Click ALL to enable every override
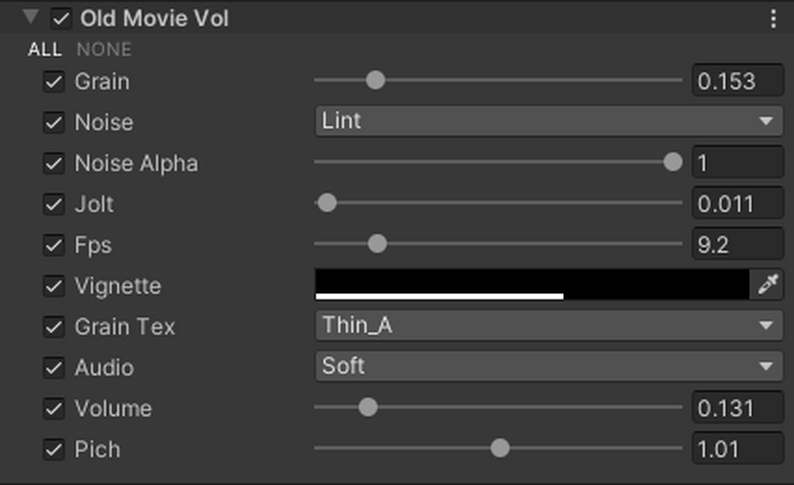This screenshot has height=485, width=794. click(45, 49)
